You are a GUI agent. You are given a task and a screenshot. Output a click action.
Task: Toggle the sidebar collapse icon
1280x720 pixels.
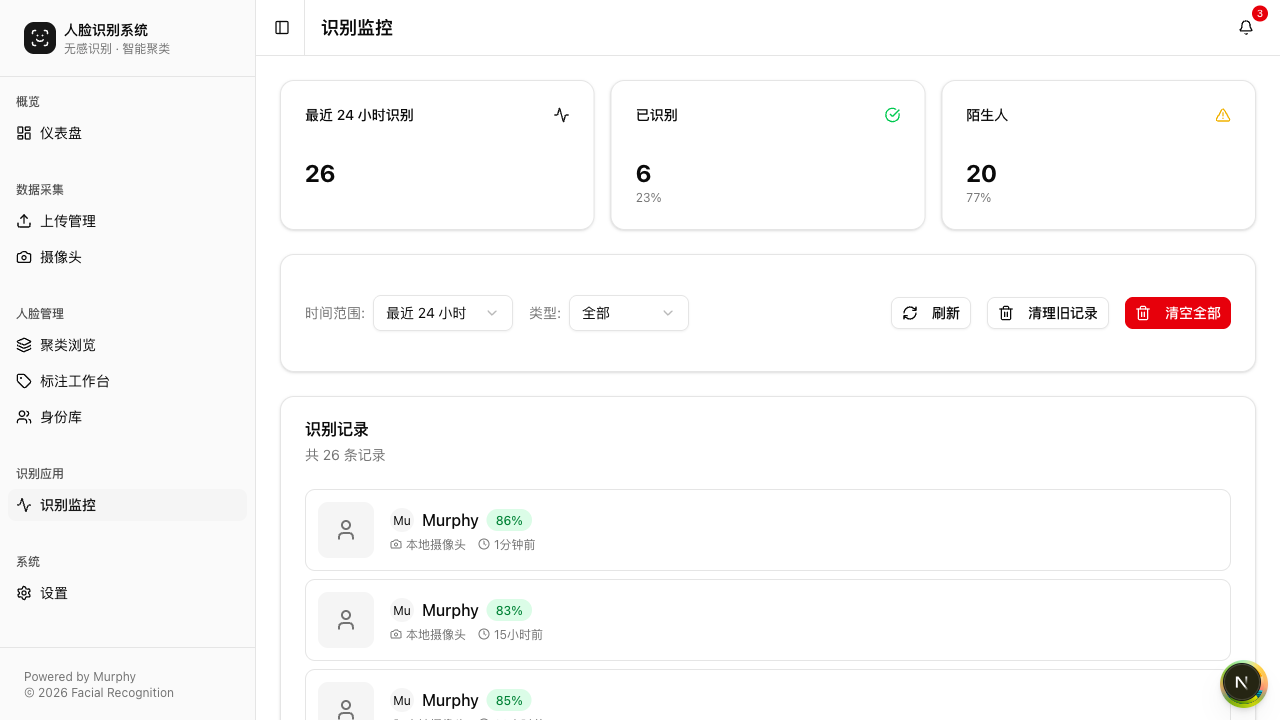click(x=282, y=28)
